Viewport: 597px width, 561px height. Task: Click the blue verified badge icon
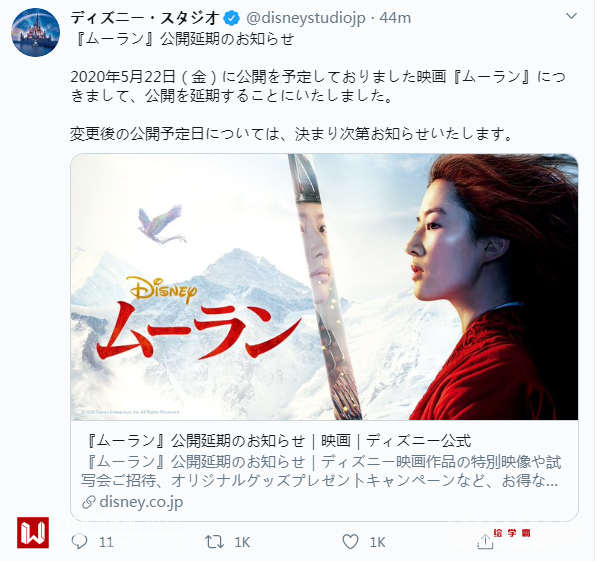pos(231,18)
